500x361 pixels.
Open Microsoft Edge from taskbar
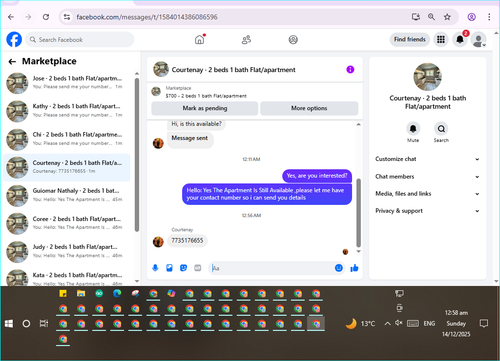pos(117,294)
